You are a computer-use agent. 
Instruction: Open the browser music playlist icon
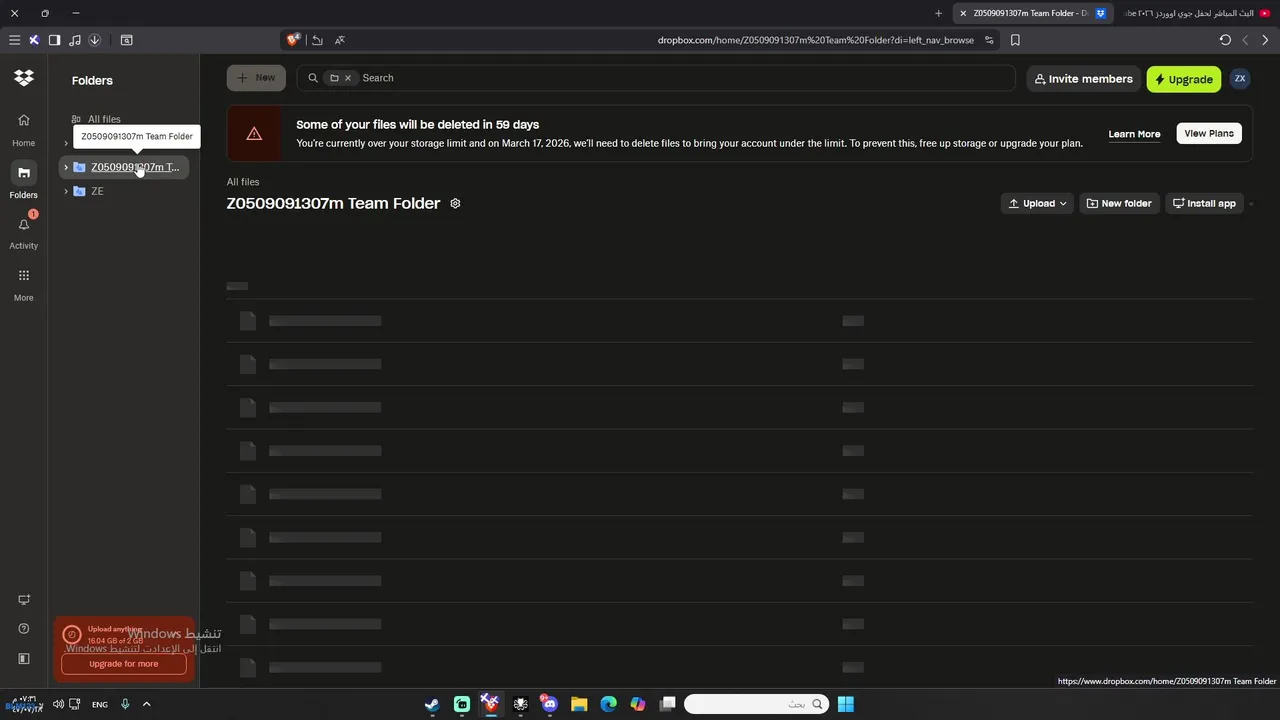pyautogui.click(x=75, y=40)
